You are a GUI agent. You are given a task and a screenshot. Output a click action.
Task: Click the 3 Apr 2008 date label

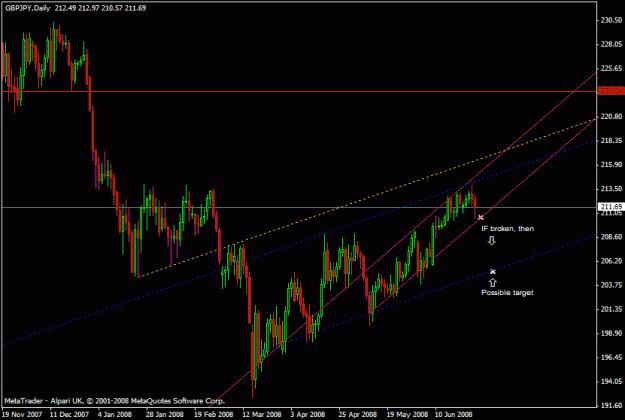(x=307, y=414)
